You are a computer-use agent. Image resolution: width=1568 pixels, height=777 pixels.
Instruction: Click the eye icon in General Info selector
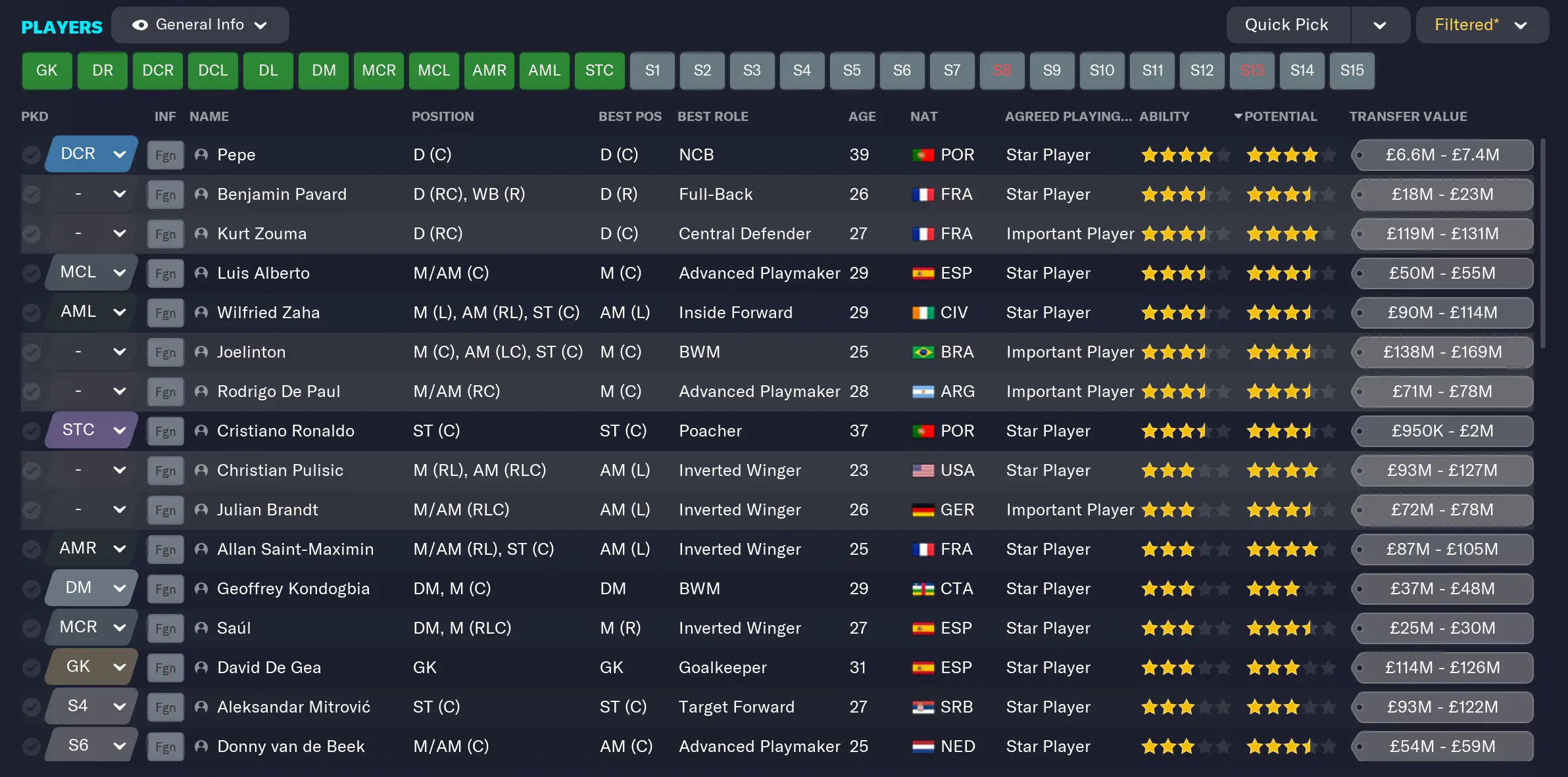click(139, 25)
